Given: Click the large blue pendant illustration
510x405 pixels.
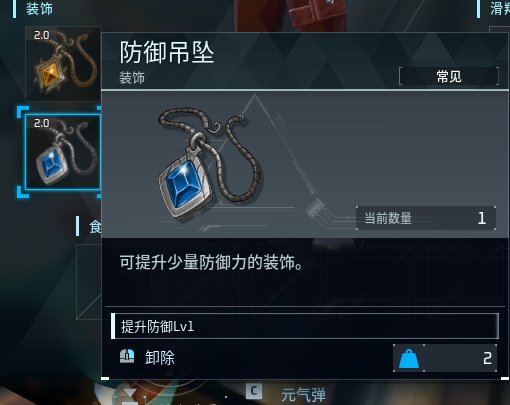Looking at the screenshot, I should tap(210, 162).
